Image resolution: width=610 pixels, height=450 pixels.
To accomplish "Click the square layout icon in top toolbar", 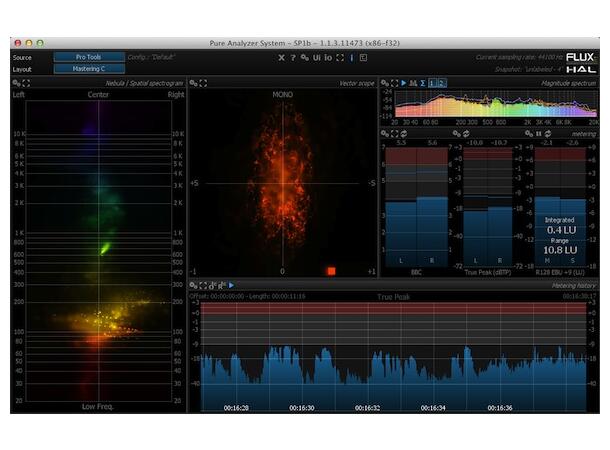I will (363, 58).
